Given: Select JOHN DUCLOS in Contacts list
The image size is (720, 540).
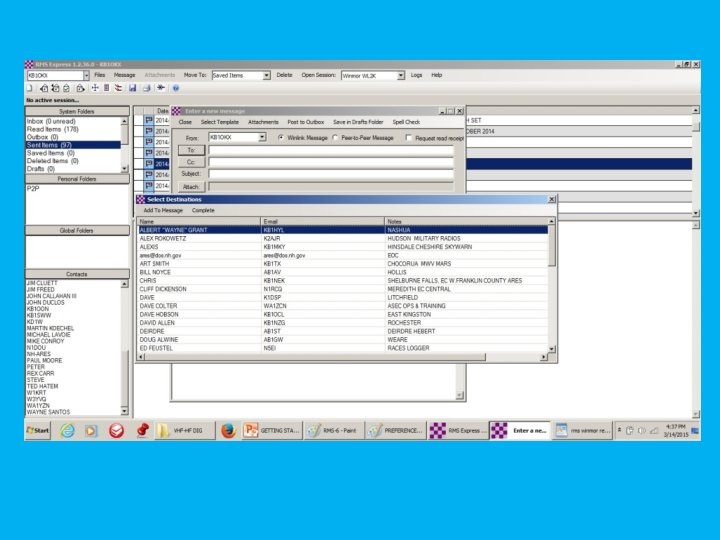Looking at the screenshot, I should tap(45, 303).
